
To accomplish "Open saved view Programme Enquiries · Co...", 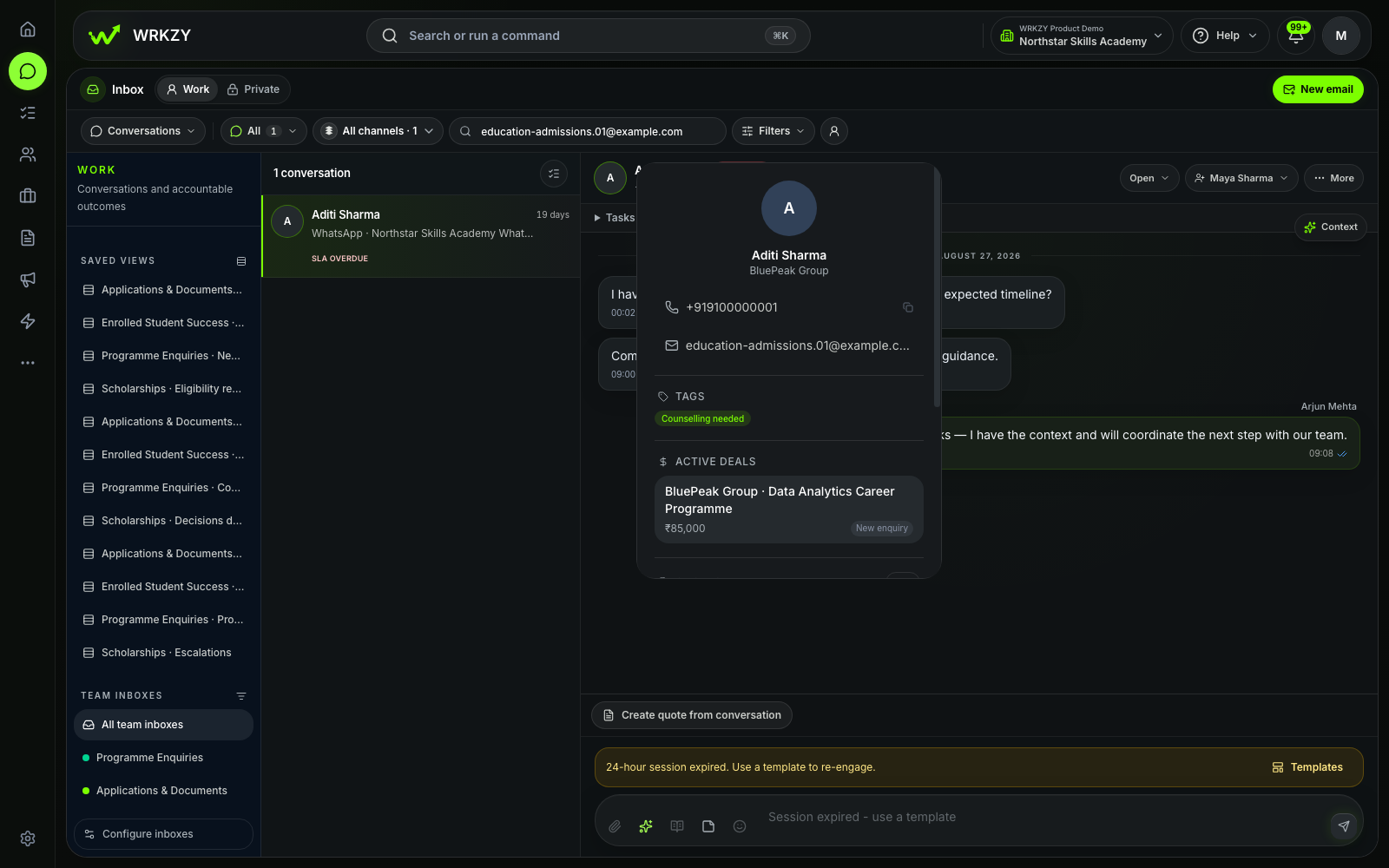I will [x=162, y=488].
